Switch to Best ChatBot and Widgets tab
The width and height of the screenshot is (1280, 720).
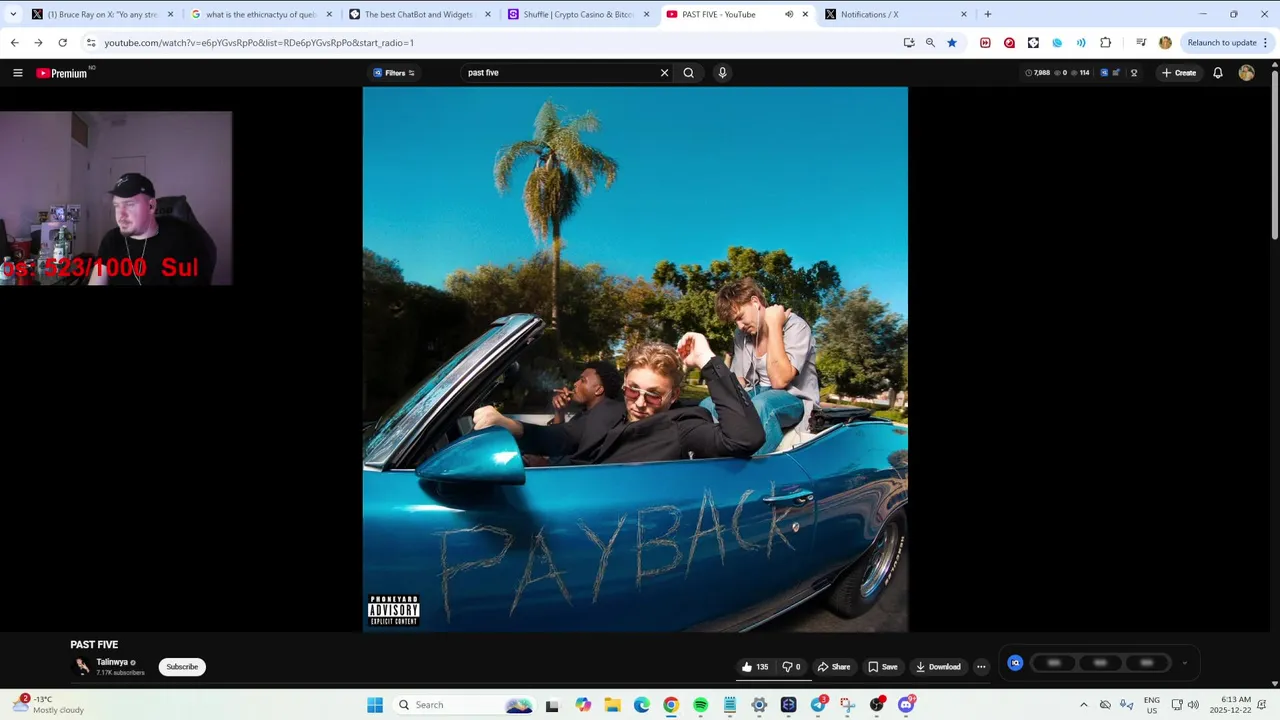pyautogui.click(x=420, y=14)
